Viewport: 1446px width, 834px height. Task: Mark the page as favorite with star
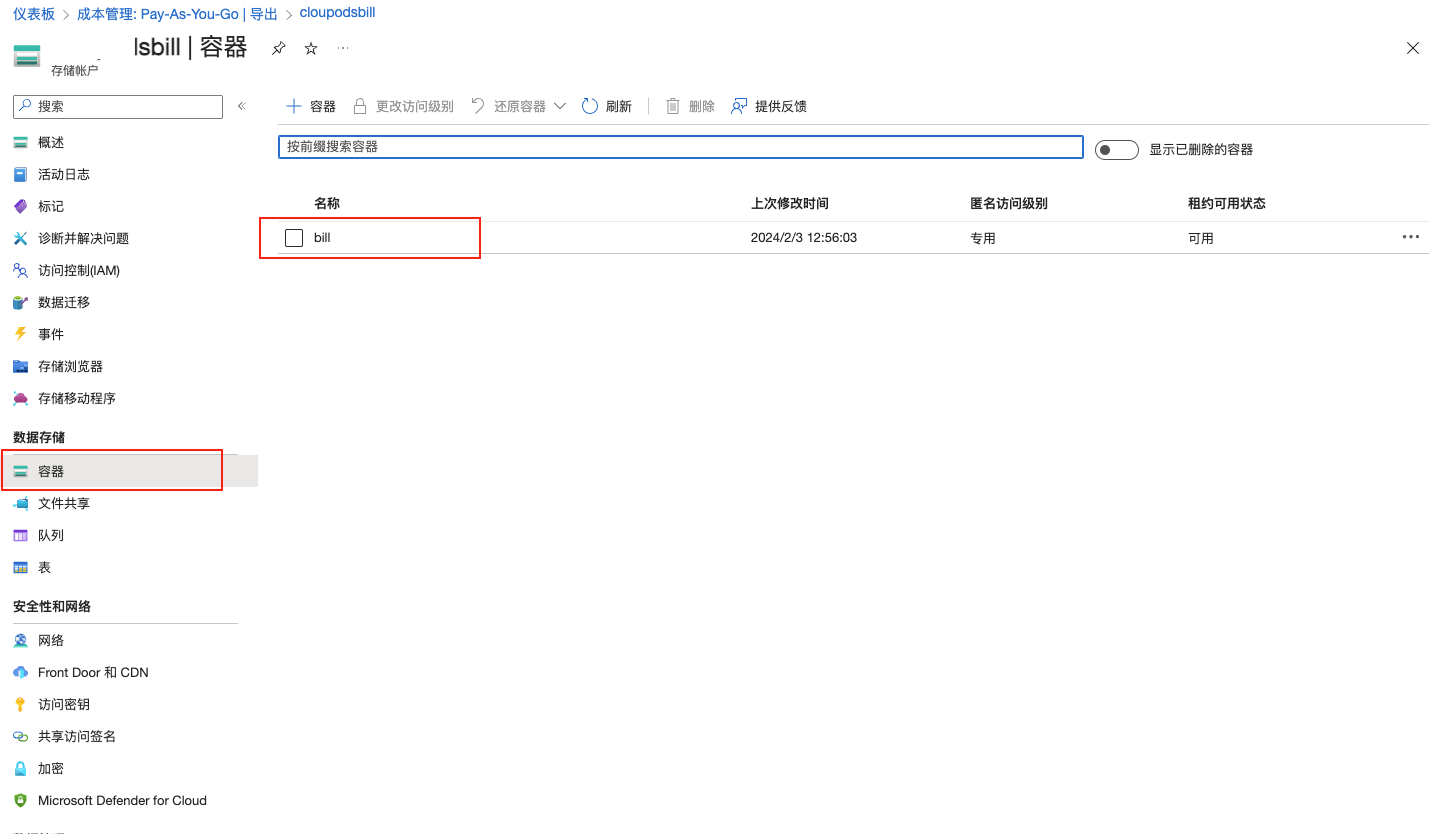[x=311, y=49]
